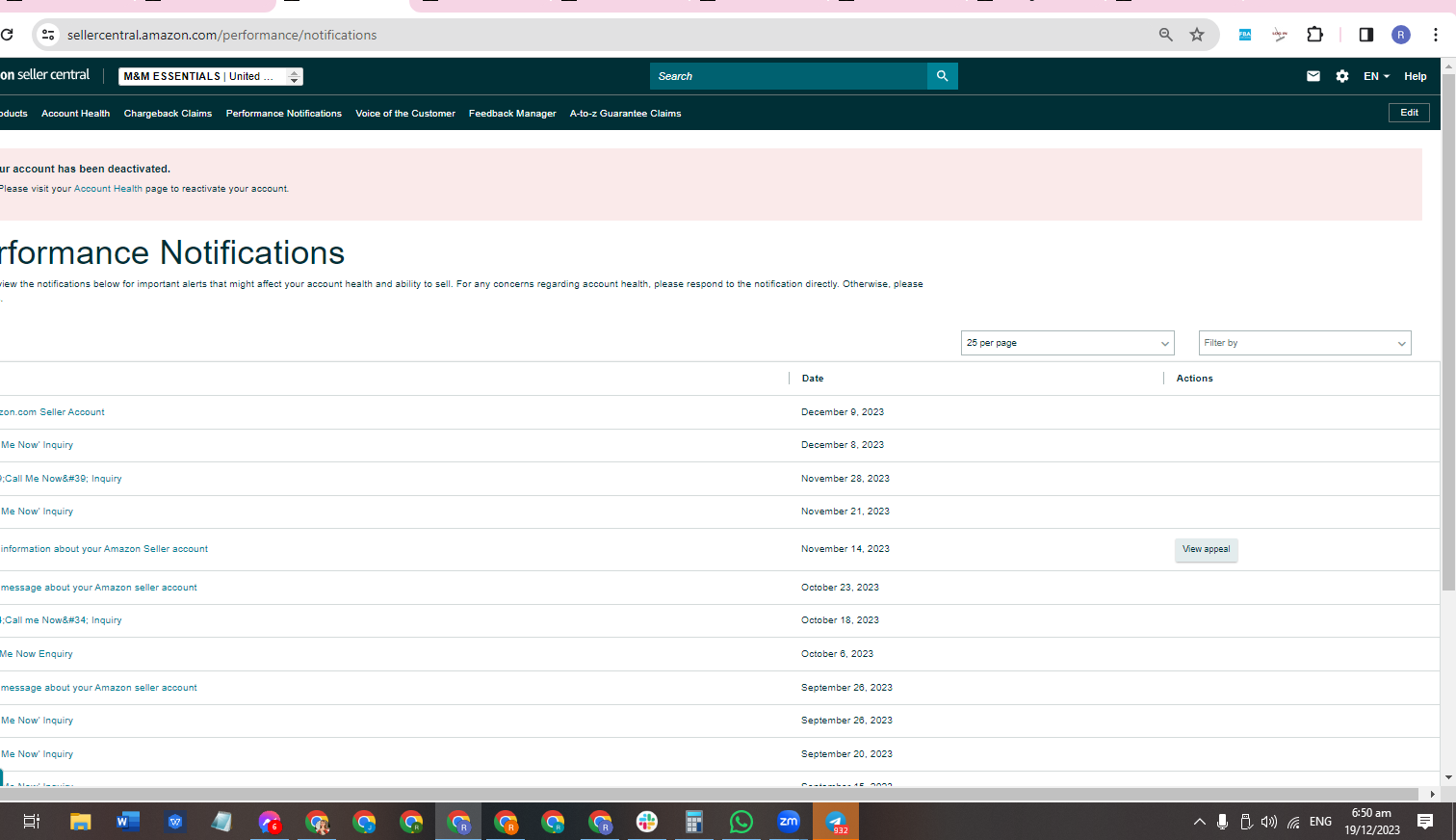Show hidden system tray icons chevron
1456x840 pixels.
click(1199, 822)
